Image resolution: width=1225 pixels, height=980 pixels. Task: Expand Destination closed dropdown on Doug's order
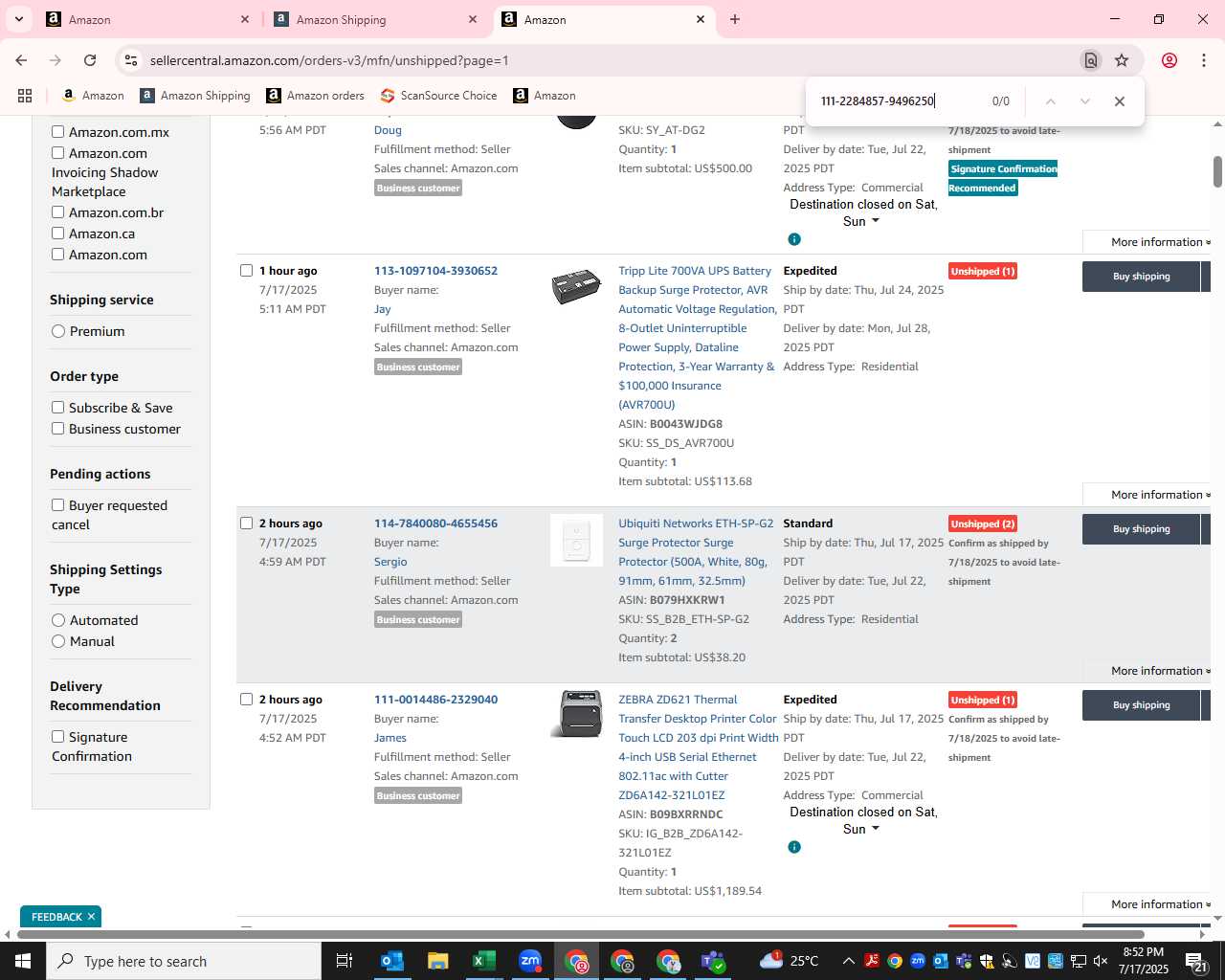pos(875,221)
